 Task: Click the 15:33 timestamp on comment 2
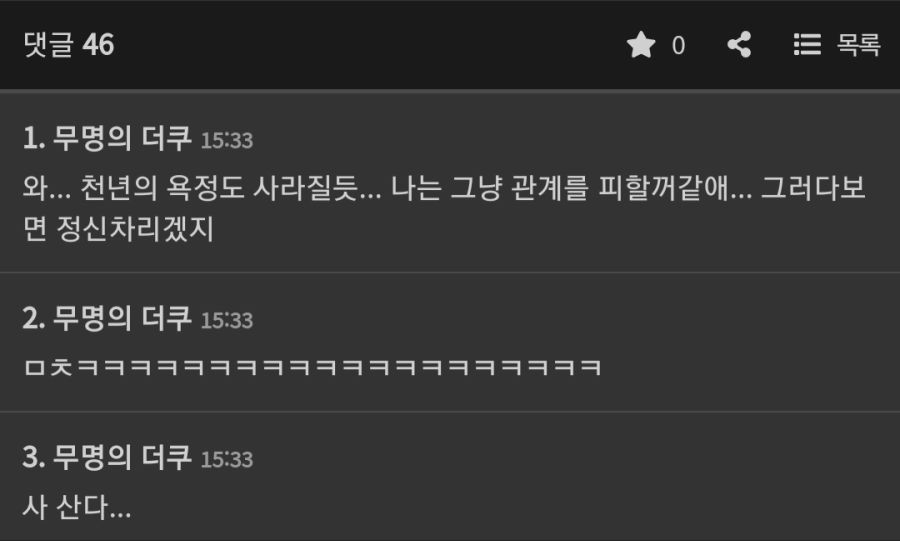[x=227, y=320]
